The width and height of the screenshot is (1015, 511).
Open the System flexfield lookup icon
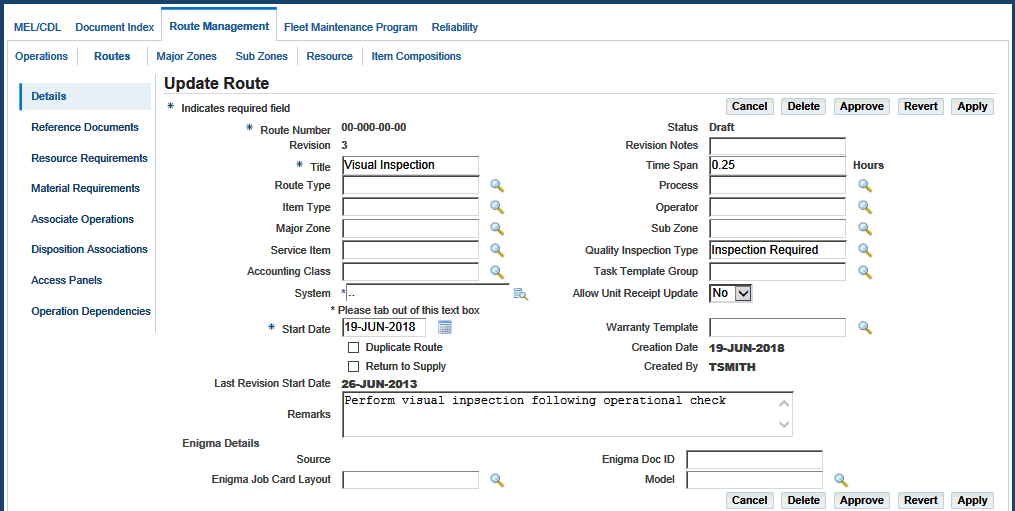coord(520,294)
